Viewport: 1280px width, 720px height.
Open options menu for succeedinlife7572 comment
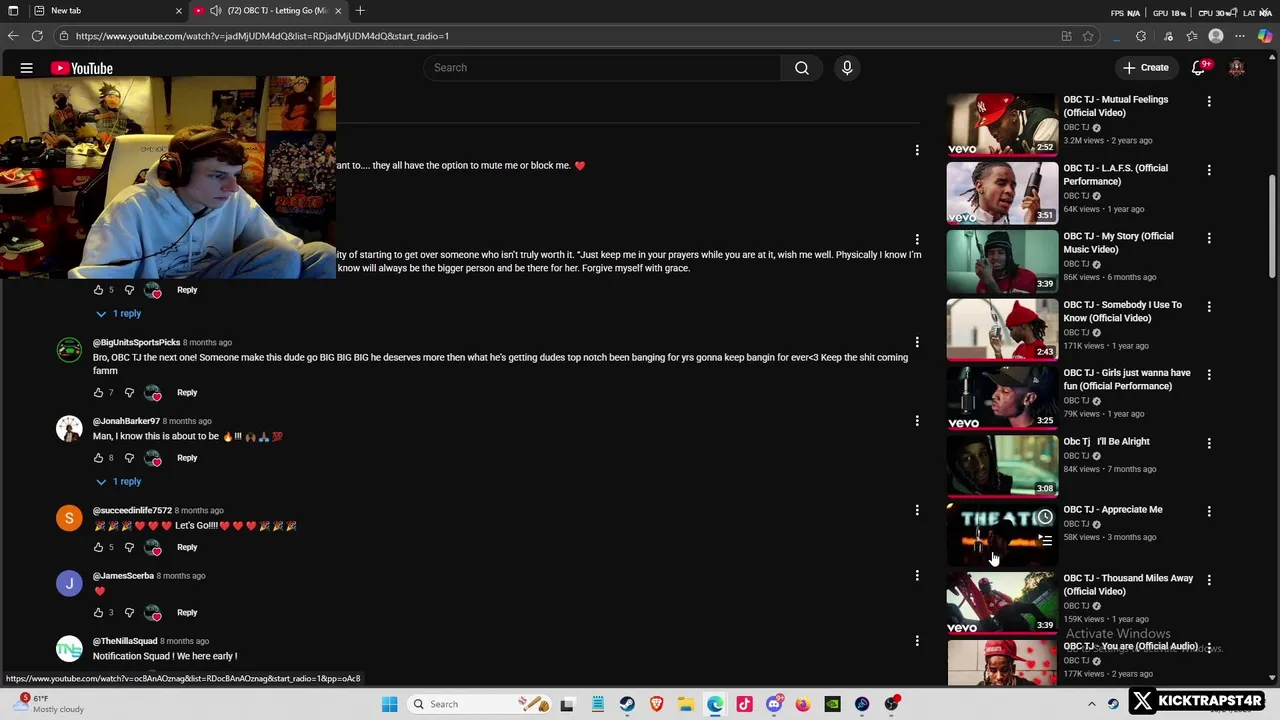(917, 511)
